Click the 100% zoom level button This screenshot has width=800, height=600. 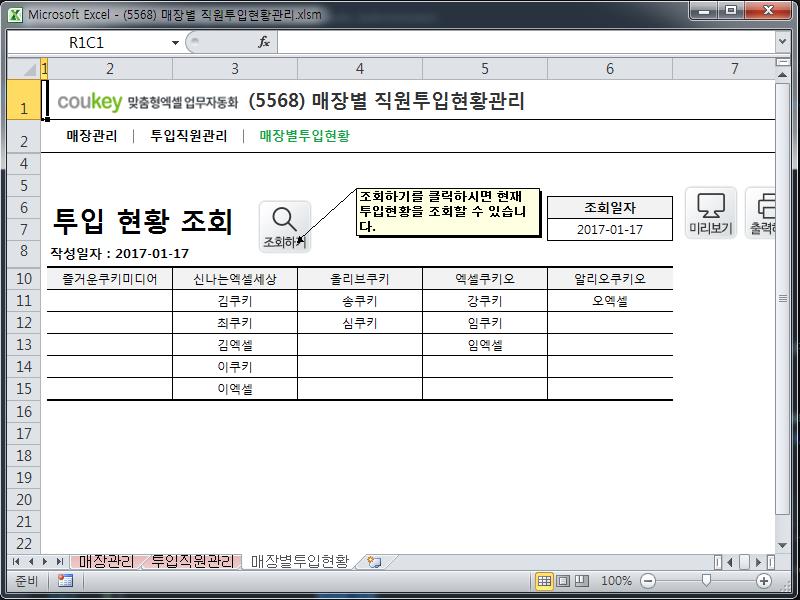(616, 581)
